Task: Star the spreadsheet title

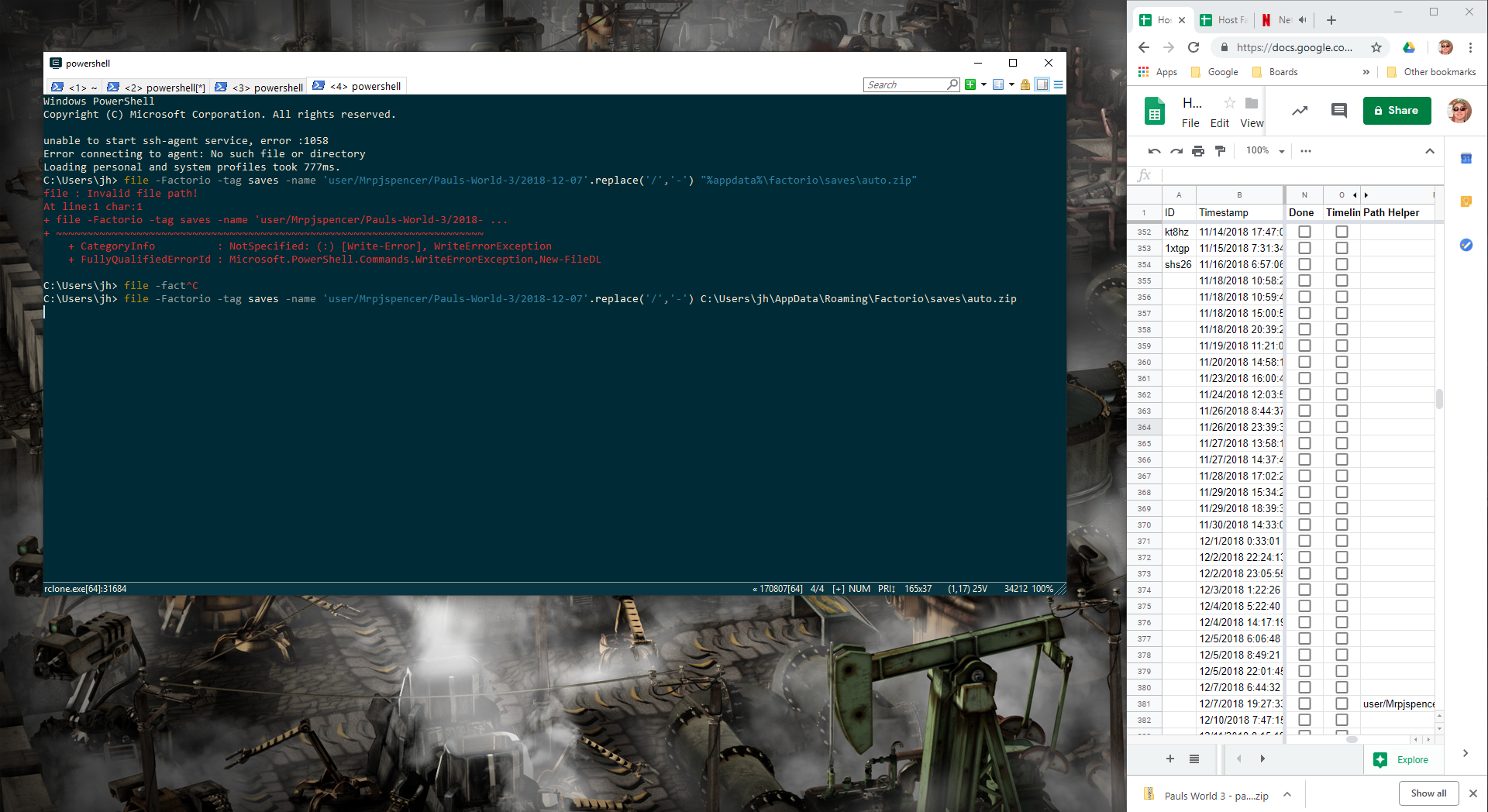Action: pyautogui.click(x=1229, y=103)
